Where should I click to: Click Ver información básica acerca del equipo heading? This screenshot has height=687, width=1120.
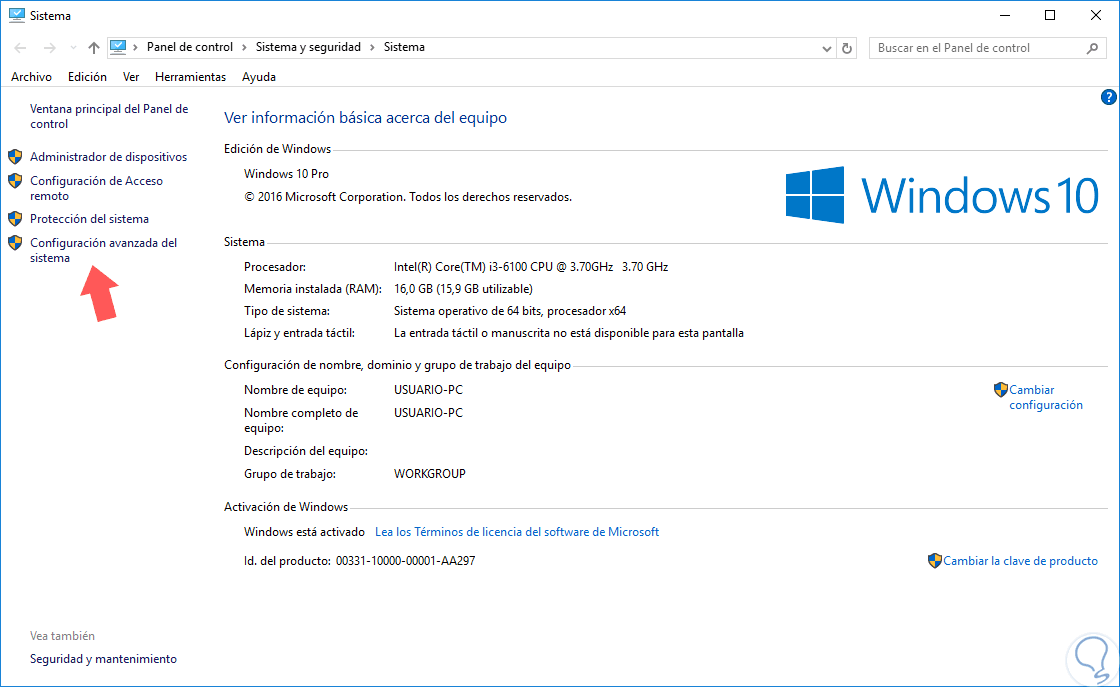point(365,118)
